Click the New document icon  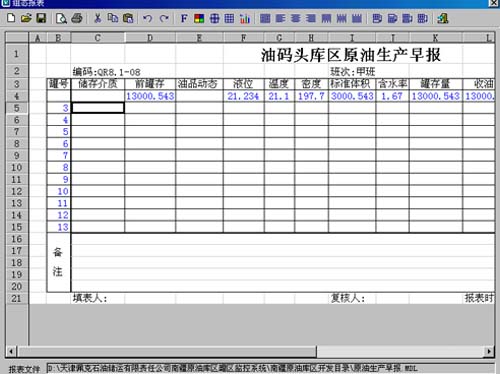11,18
